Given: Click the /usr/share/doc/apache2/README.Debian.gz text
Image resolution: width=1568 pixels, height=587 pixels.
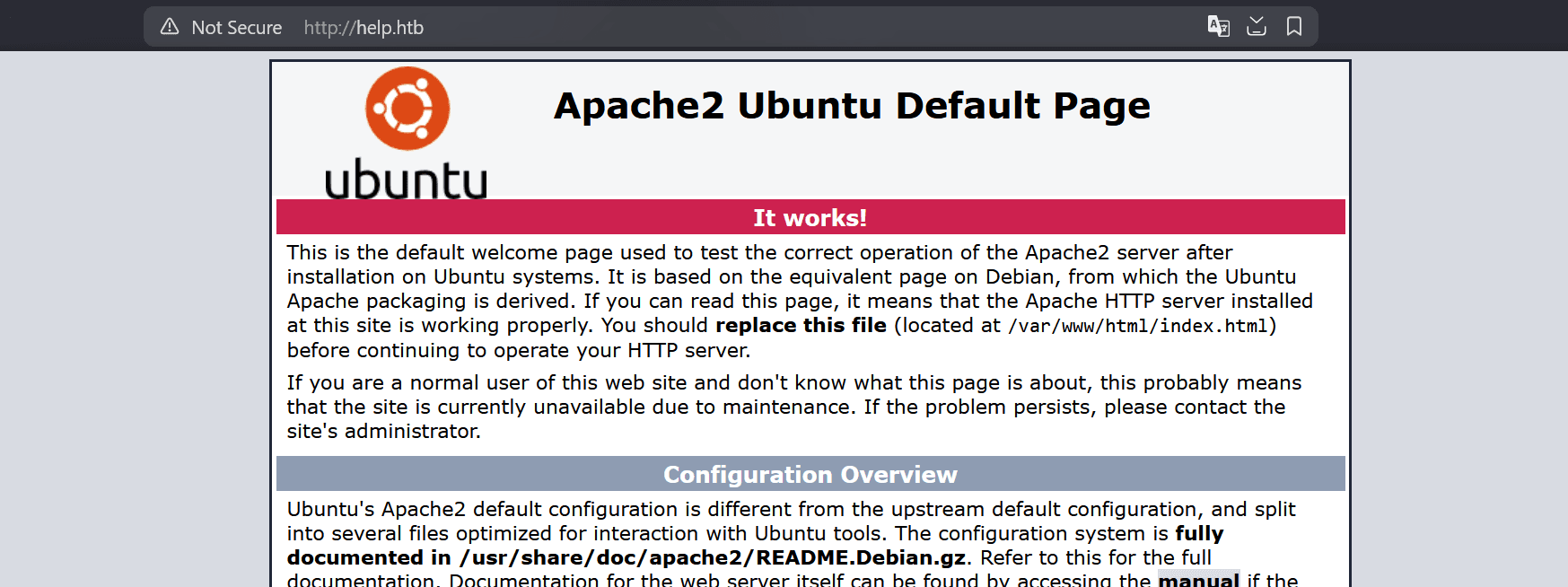Looking at the screenshot, I should tap(713, 557).
